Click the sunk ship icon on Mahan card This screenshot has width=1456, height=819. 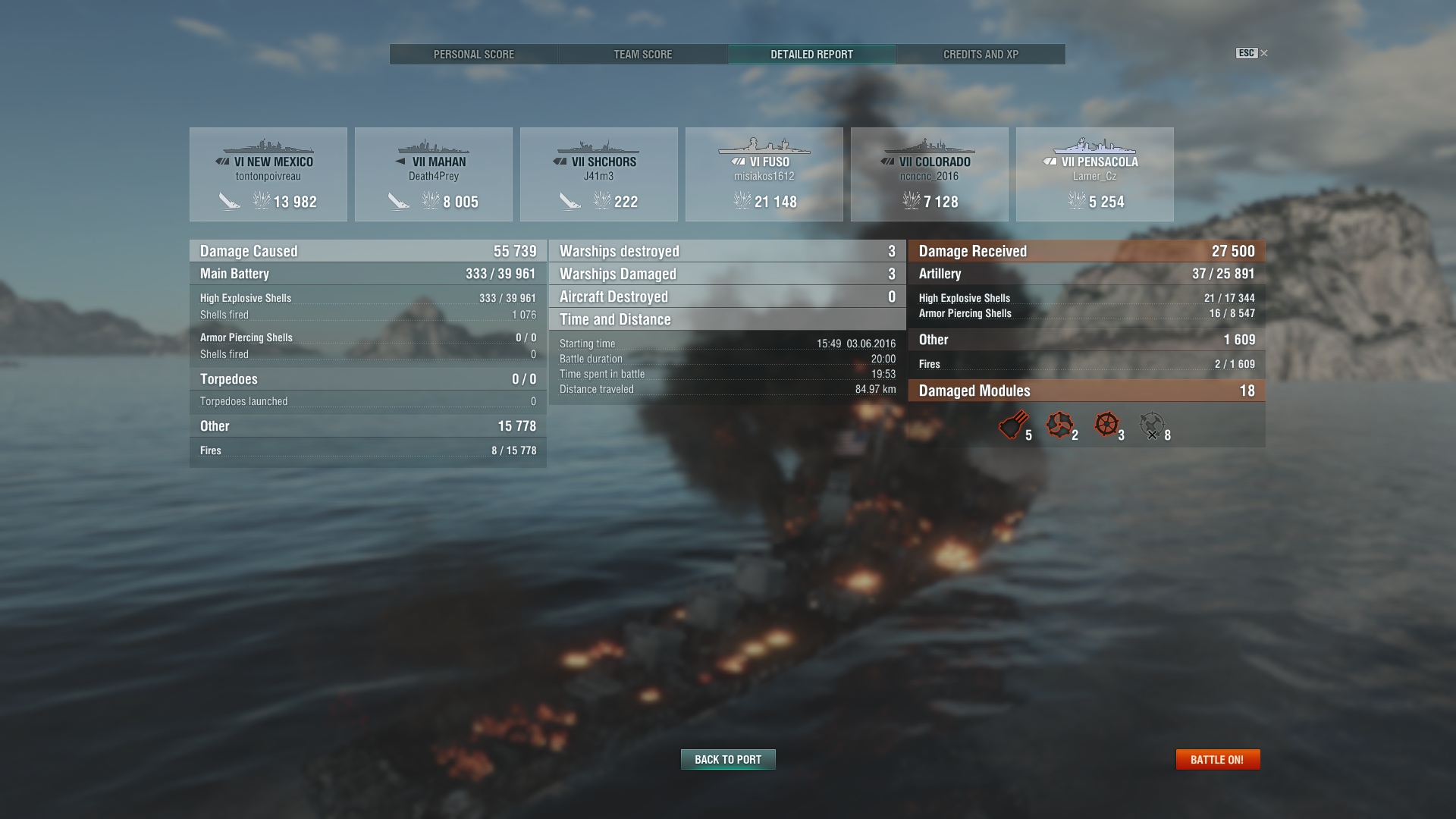pos(398,201)
